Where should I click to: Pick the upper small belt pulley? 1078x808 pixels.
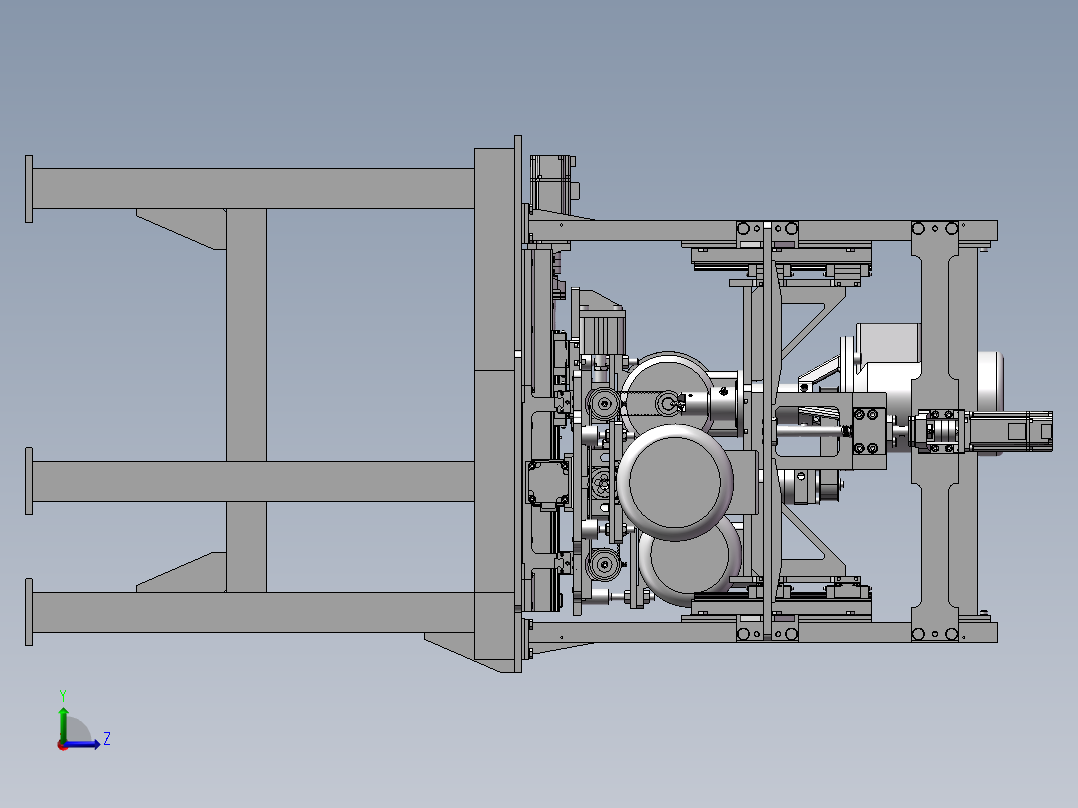pyautogui.click(x=604, y=404)
